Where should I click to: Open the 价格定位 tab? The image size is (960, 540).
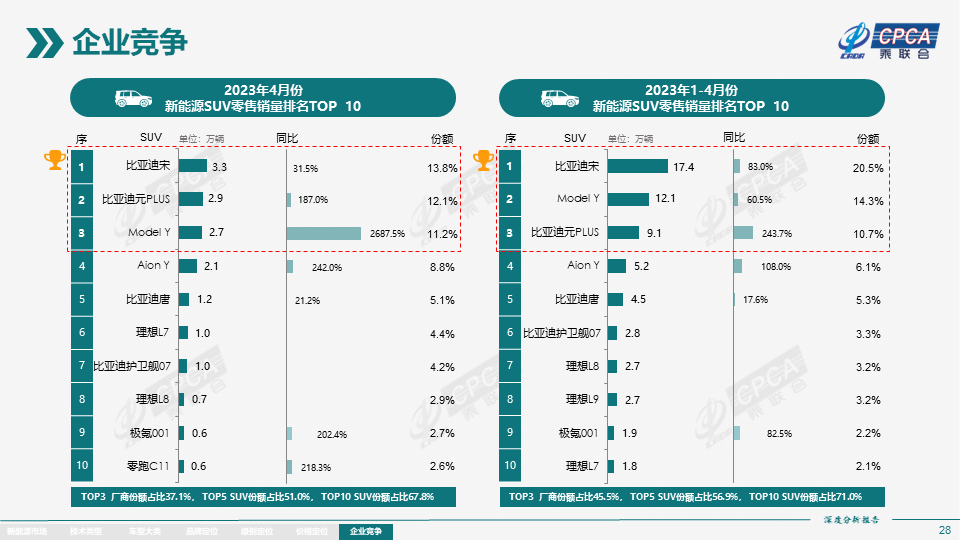(x=310, y=532)
